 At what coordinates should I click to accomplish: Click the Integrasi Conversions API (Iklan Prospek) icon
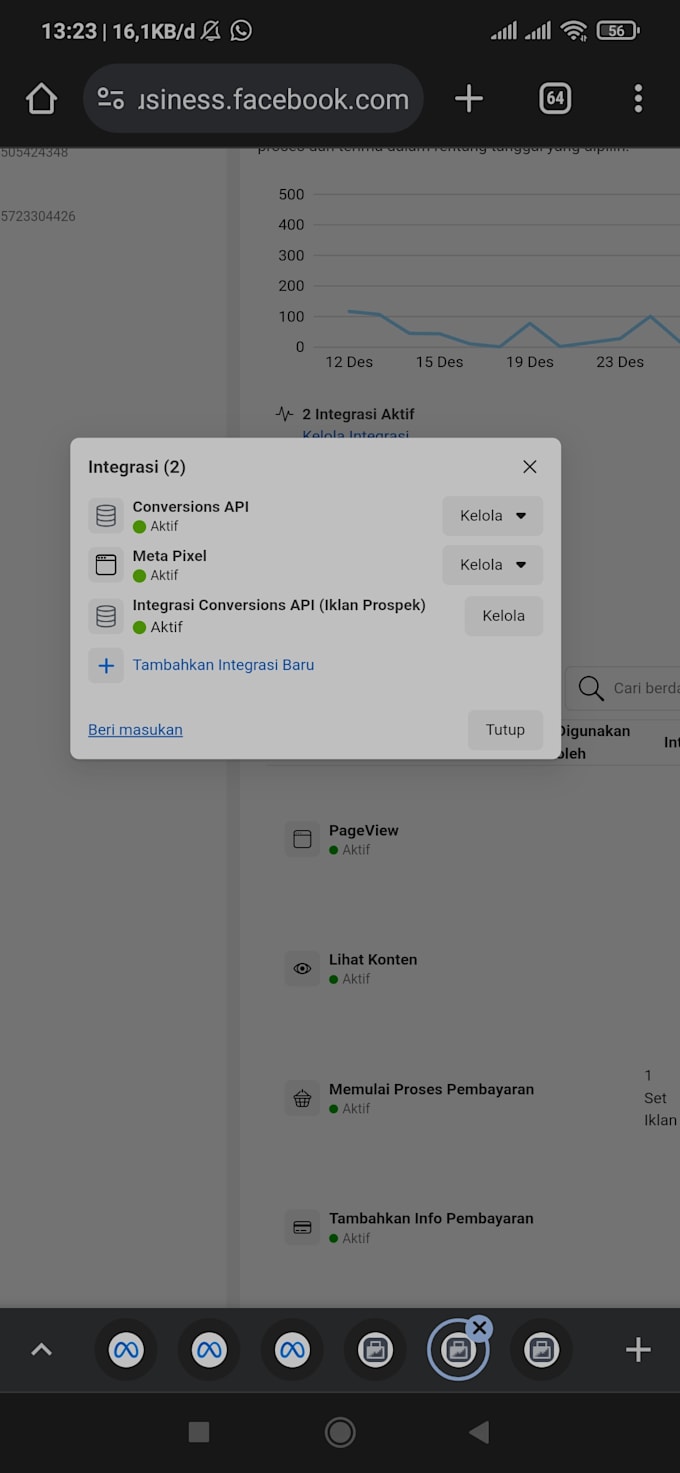click(105, 615)
